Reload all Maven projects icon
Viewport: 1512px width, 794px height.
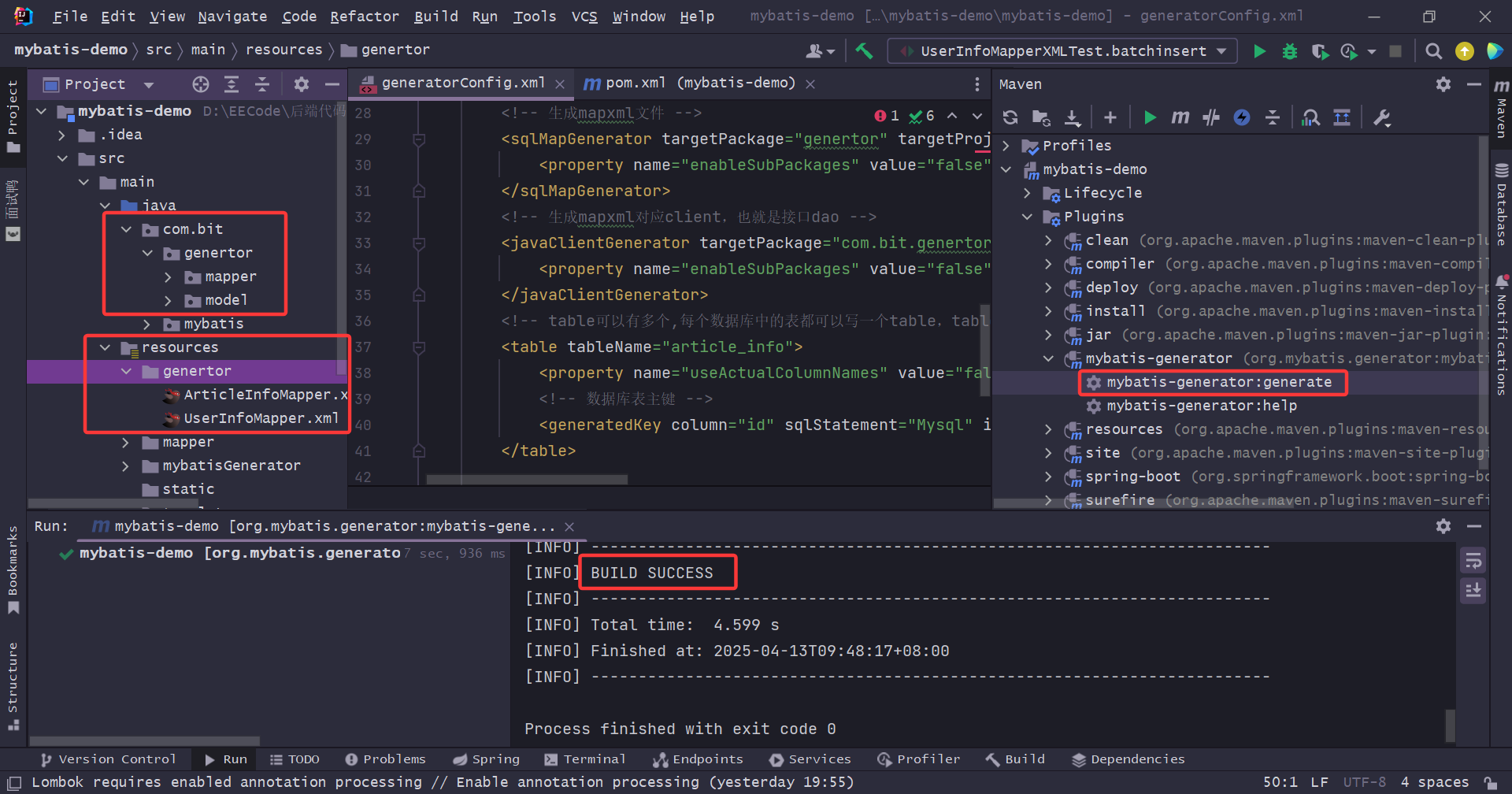(1010, 118)
